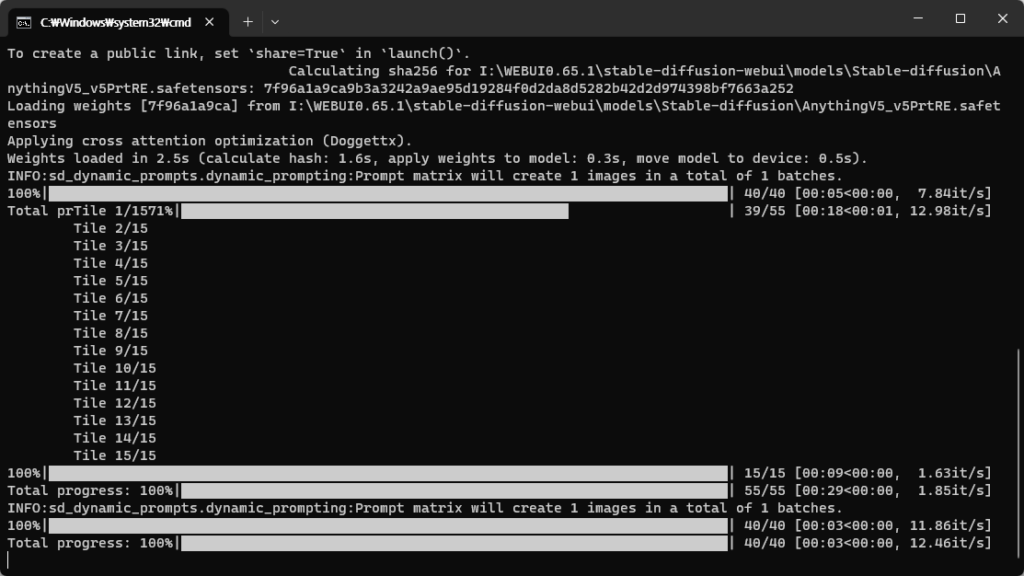Minimize the terminal window
The width and height of the screenshot is (1024, 576).
(918, 18)
